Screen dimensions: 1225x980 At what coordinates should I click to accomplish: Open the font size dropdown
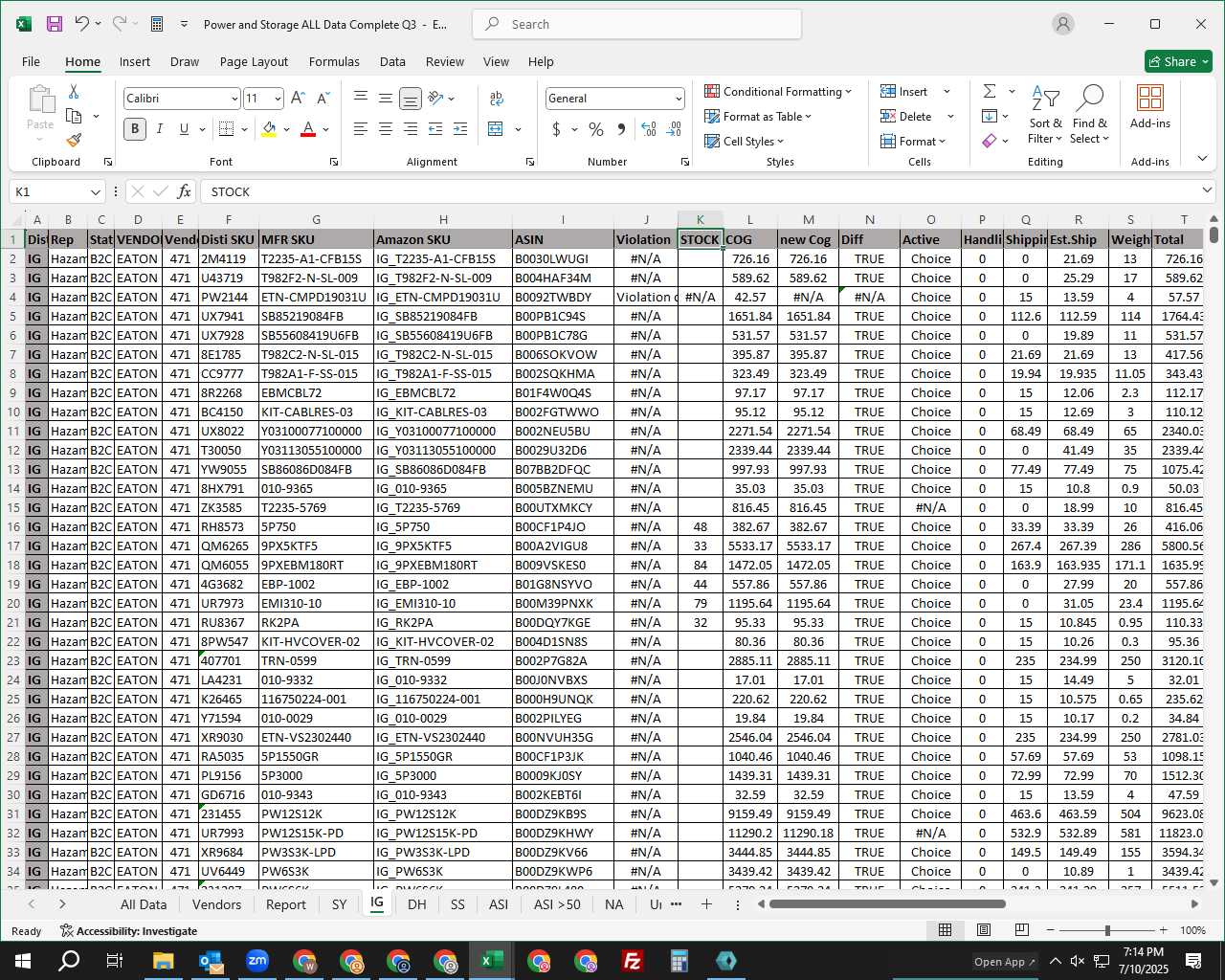(278, 99)
